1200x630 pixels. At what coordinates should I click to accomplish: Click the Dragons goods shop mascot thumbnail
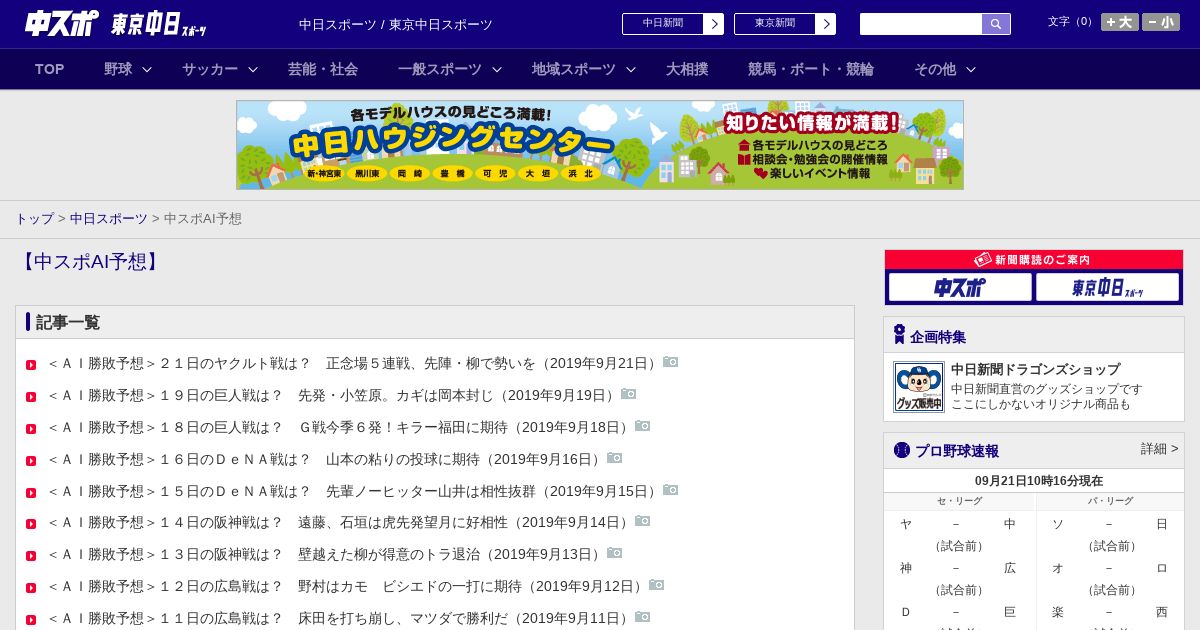tap(919, 387)
